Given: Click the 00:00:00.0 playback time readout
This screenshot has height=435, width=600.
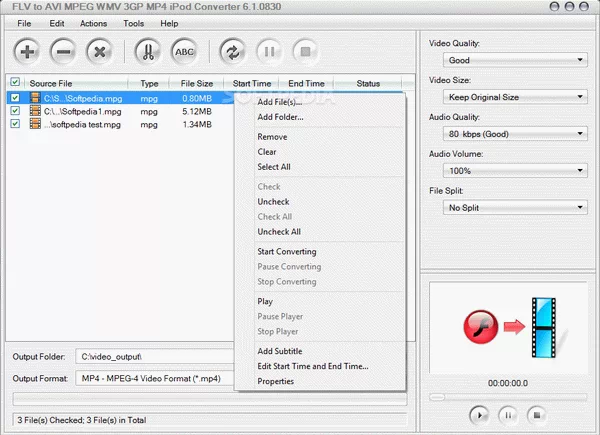Looking at the screenshot, I should pyautogui.click(x=508, y=383).
